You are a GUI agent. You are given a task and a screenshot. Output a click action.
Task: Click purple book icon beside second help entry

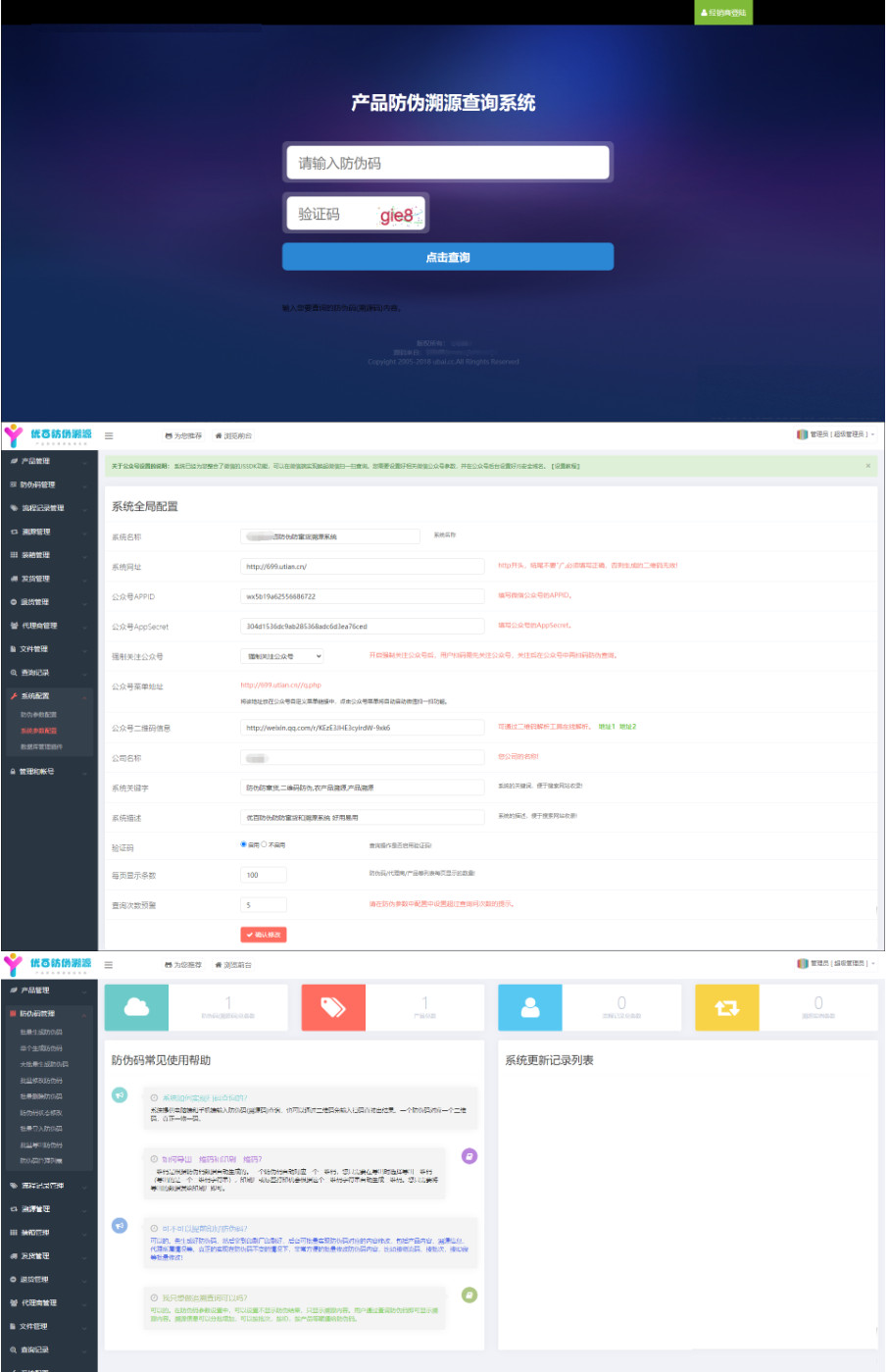469,1156
